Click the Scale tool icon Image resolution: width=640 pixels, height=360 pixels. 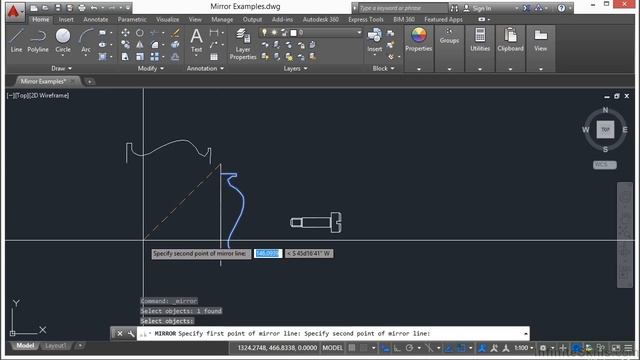pos(140,57)
